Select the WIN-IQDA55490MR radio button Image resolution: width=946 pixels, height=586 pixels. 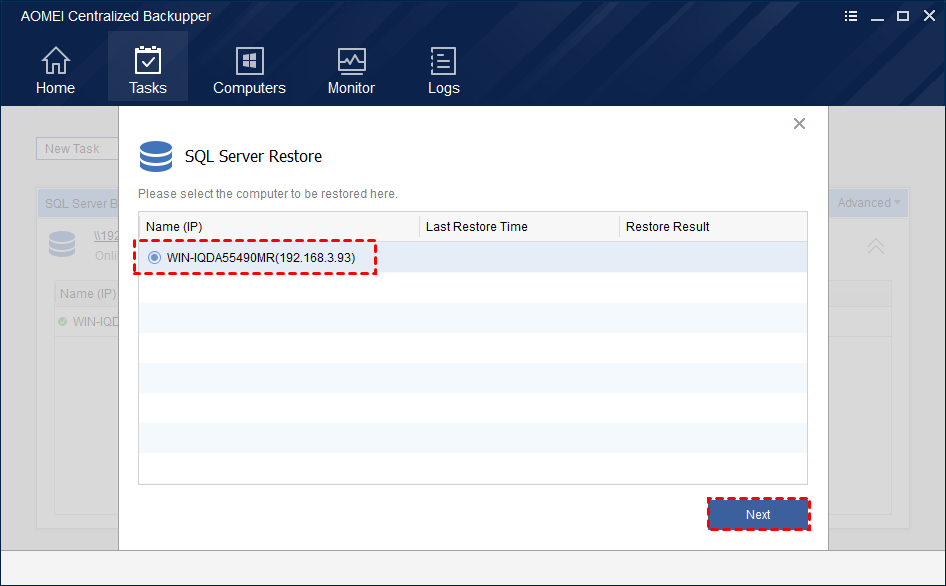click(x=154, y=258)
